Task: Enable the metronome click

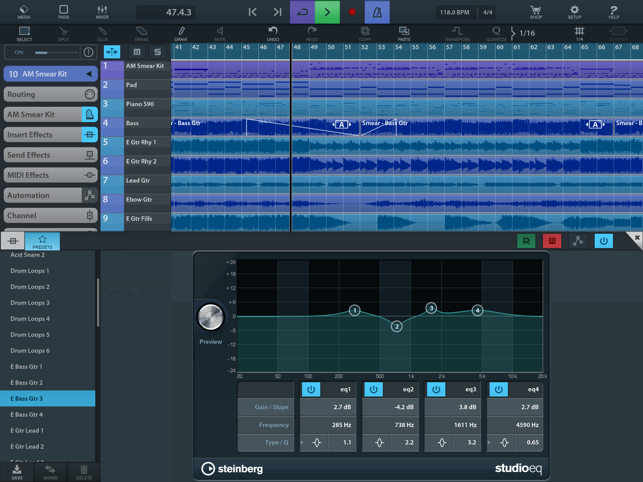Action: 377,12
